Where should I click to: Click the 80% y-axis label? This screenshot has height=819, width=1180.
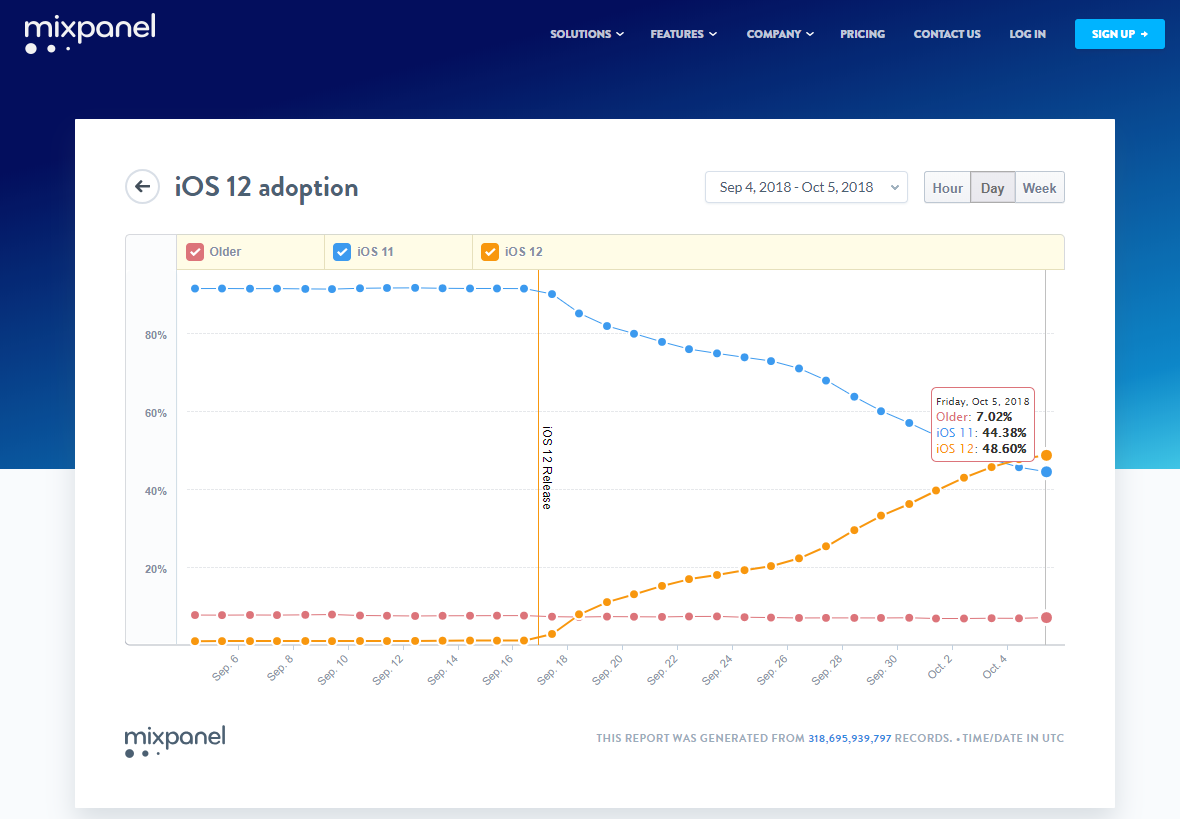pos(156,335)
